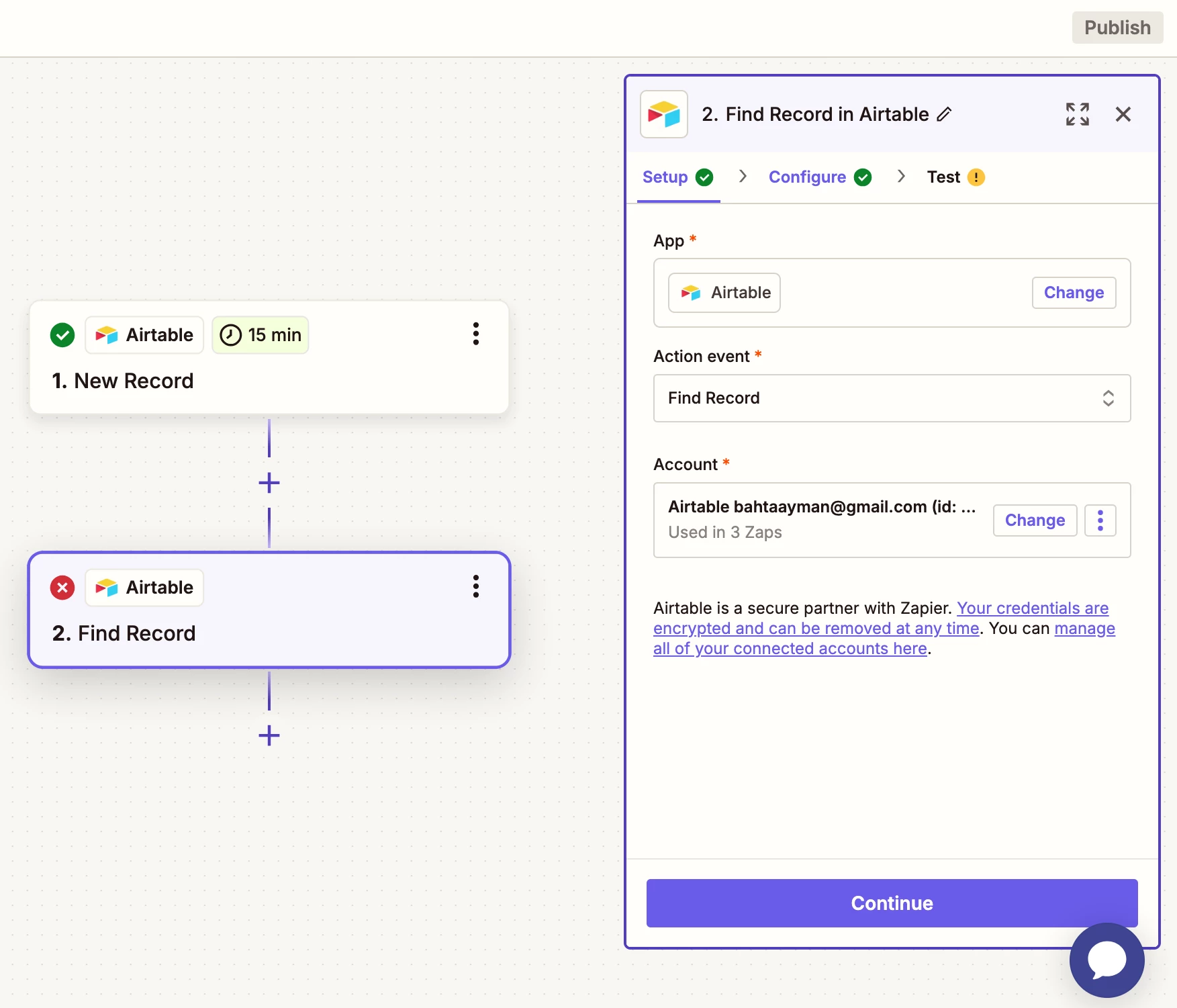The image size is (1177, 1008).
Task: Expand the step panel to full screen
Action: point(1078,114)
